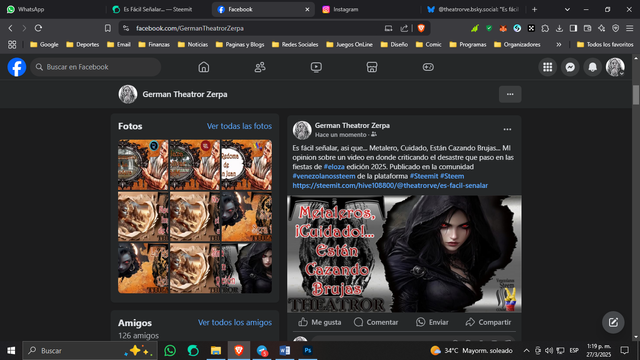Open Todos los favoritos folder
The image size is (640, 360).
[x=605, y=44]
